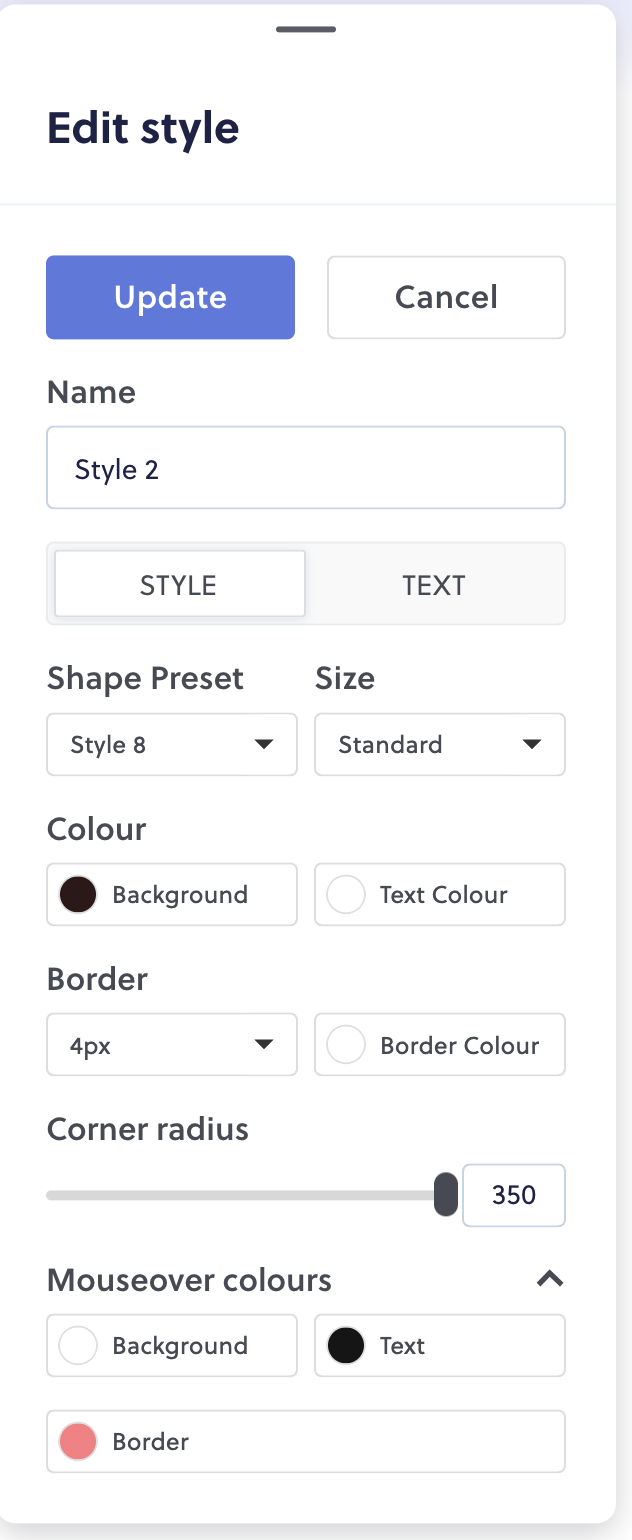Select the mouseover Text colour swatch
Screen dimensions: 632x1540
pos(345,1345)
